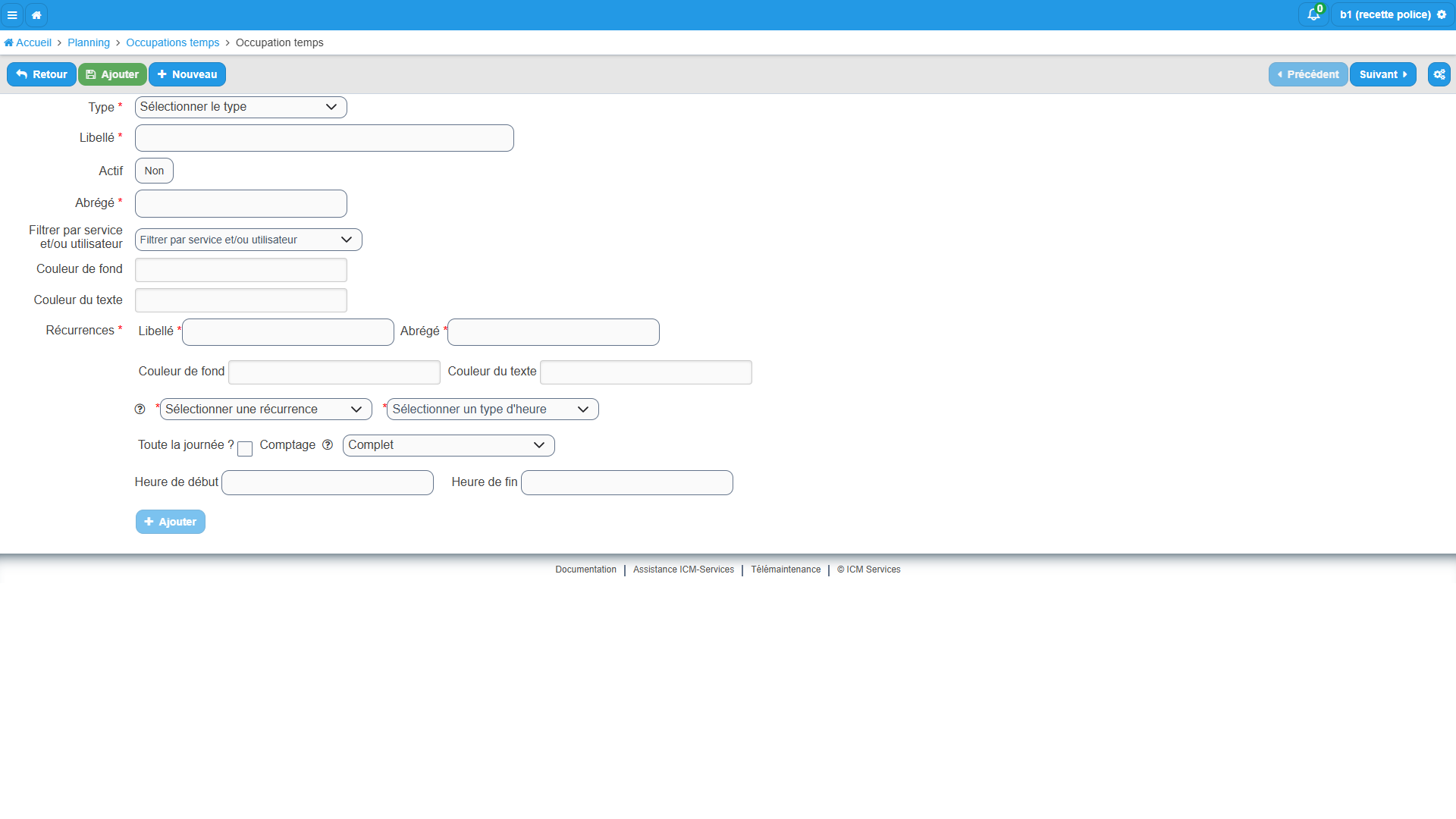
Task: Click the help icon next to Comptage
Action: 328,445
